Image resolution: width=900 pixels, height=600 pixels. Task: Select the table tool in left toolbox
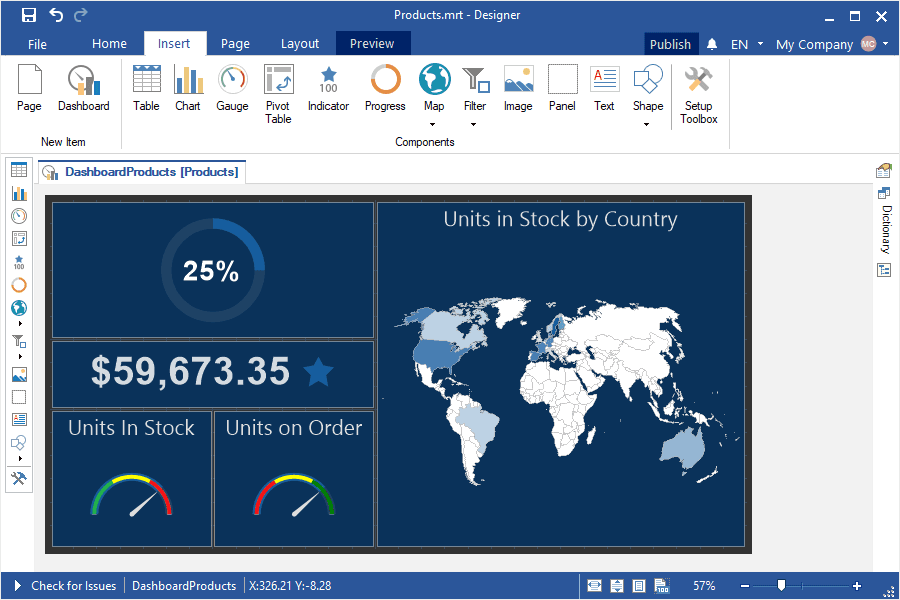pos(19,170)
